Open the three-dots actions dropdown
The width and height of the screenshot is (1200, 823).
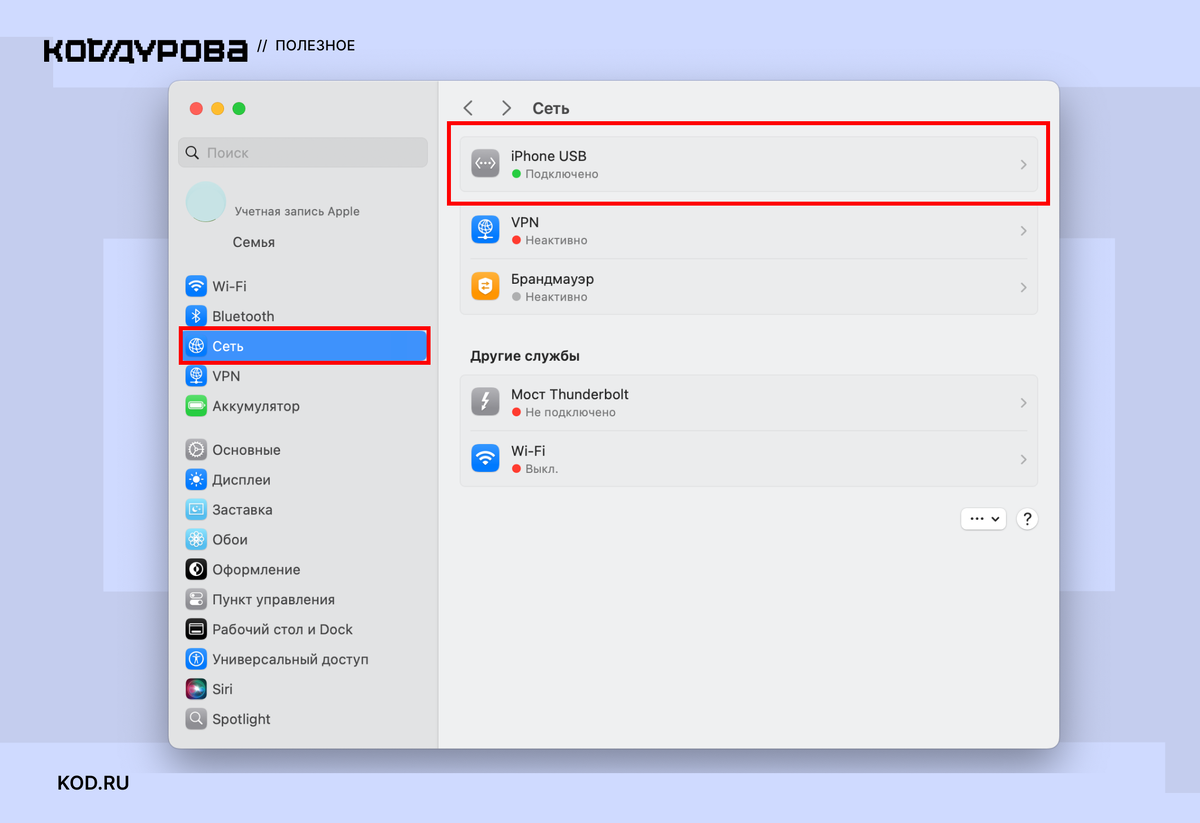click(984, 519)
